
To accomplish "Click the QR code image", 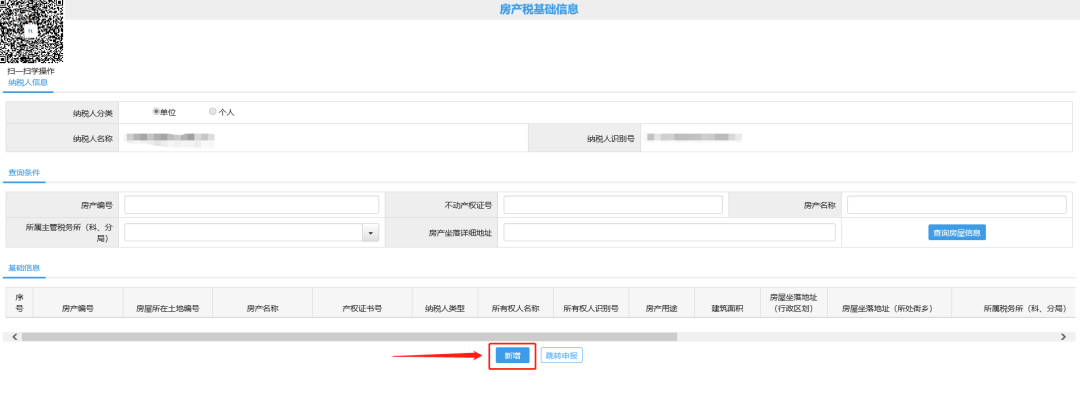I will click(x=32, y=32).
